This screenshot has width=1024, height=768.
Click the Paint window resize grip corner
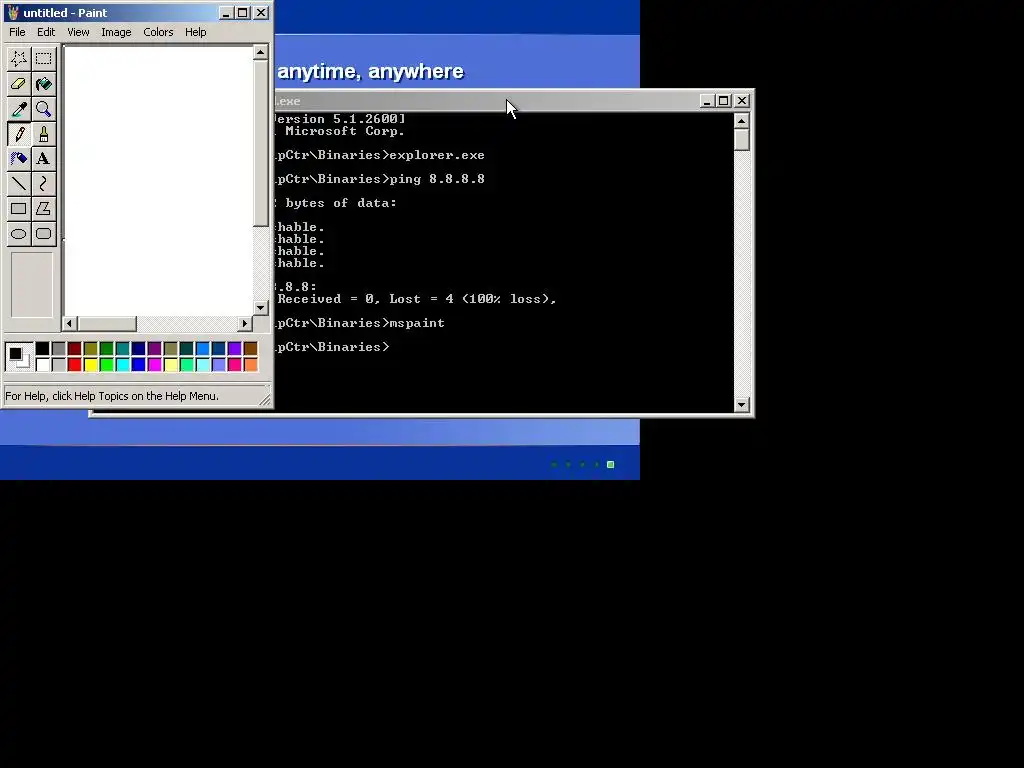pos(264,400)
